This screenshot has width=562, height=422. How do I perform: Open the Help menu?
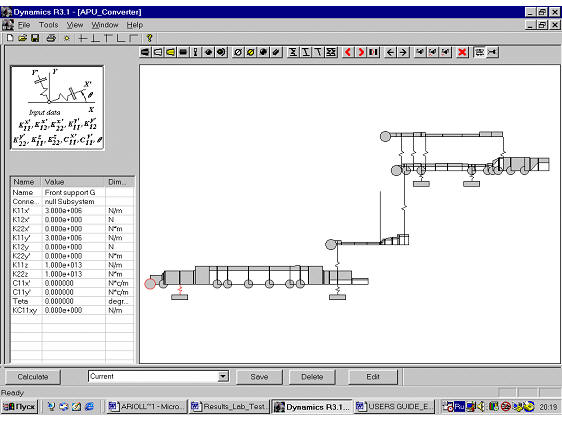pos(135,25)
